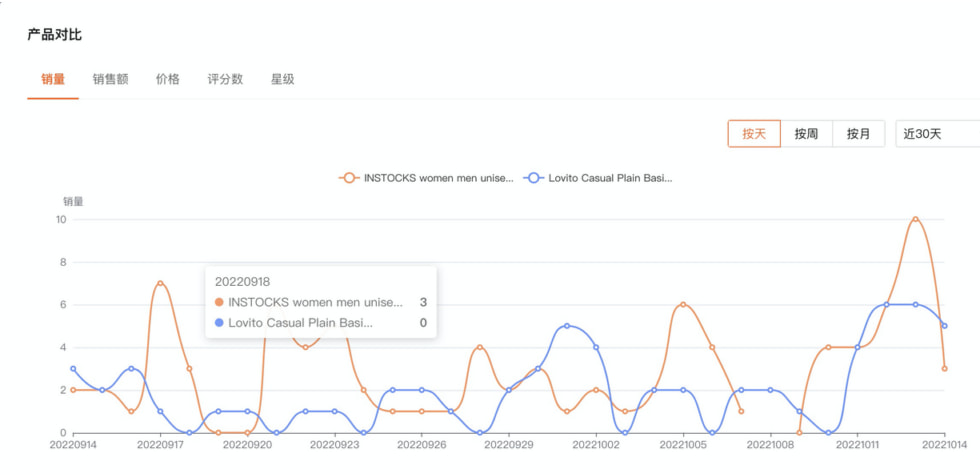The width and height of the screenshot is (980, 475).
Task: Switch to 按周 weekly view
Action: 806,133
